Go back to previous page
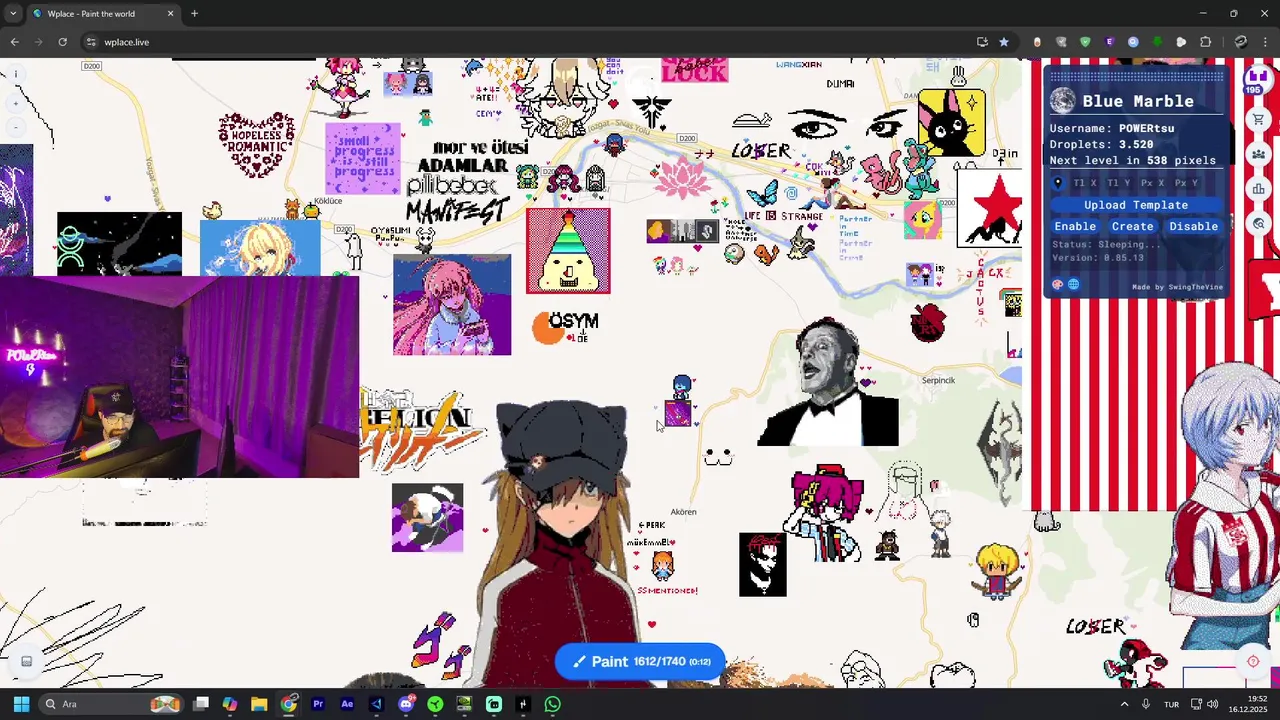Viewport: 1280px width, 720px height. (x=14, y=42)
